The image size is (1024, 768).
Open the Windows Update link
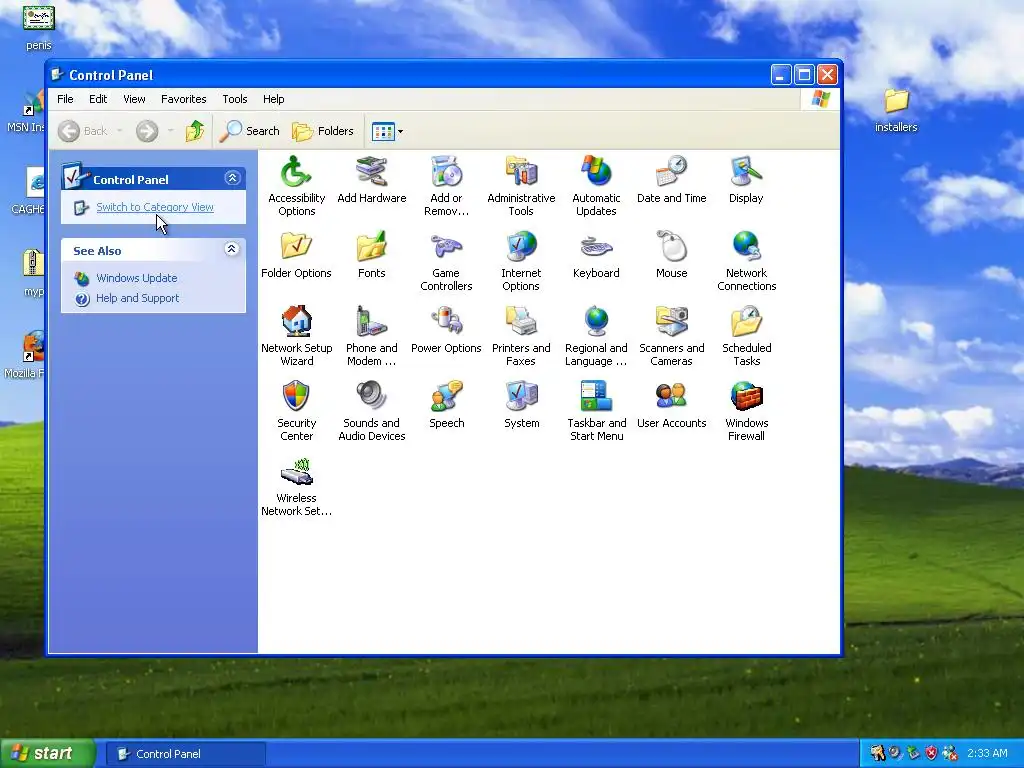click(136, 278)
